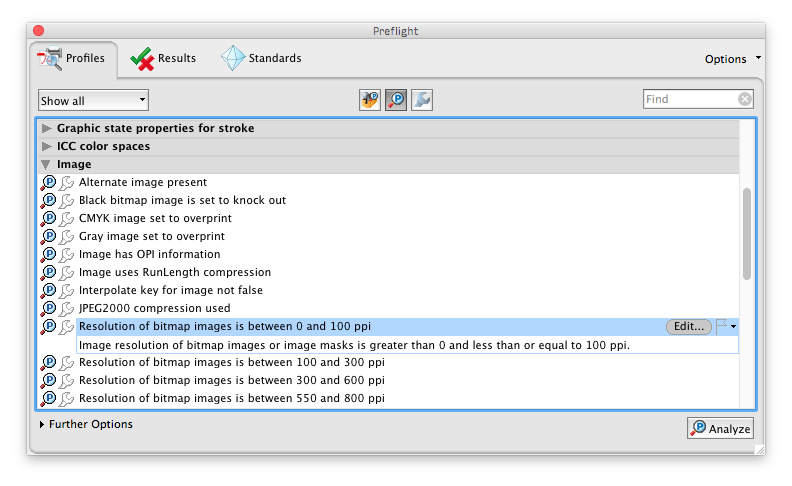Expand the ICC color spaces group
This screenshot has width=792, height=486.
click(46, 147)
